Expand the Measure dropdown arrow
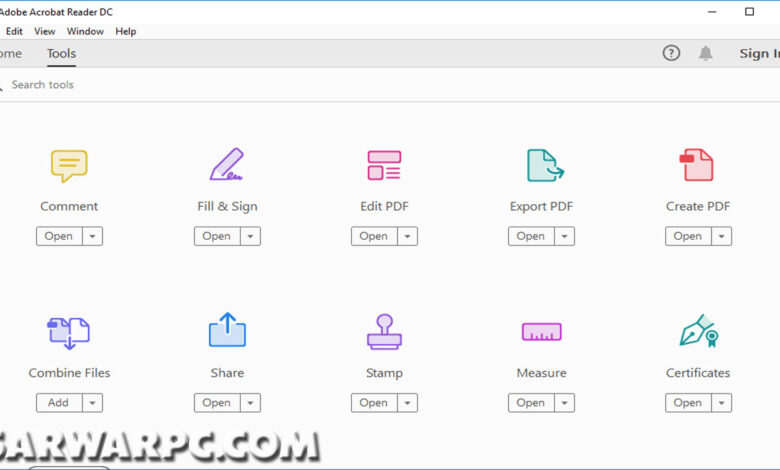780x470 pixels. pyautogui.click(x=565, y=403)
